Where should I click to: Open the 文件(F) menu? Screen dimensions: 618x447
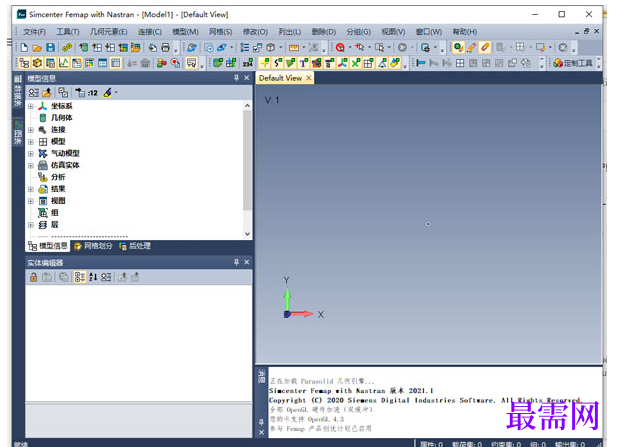pyautogui.click(x=34, y=32)
